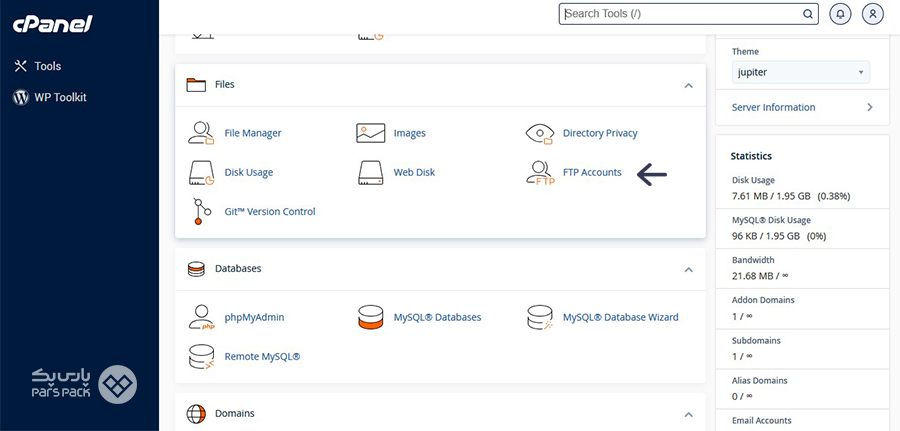Click the Domains section heading text
Screen dimensions: 900x431
click(x=235, y=413)
